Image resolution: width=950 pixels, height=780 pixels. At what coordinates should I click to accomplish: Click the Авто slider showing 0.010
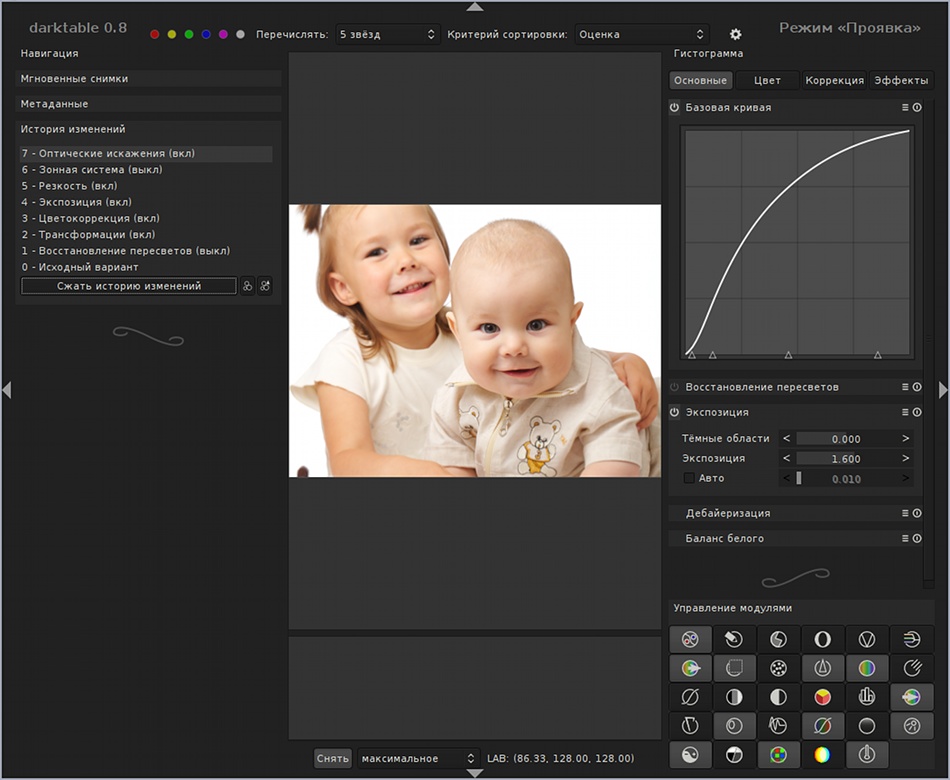coord(846,479)
